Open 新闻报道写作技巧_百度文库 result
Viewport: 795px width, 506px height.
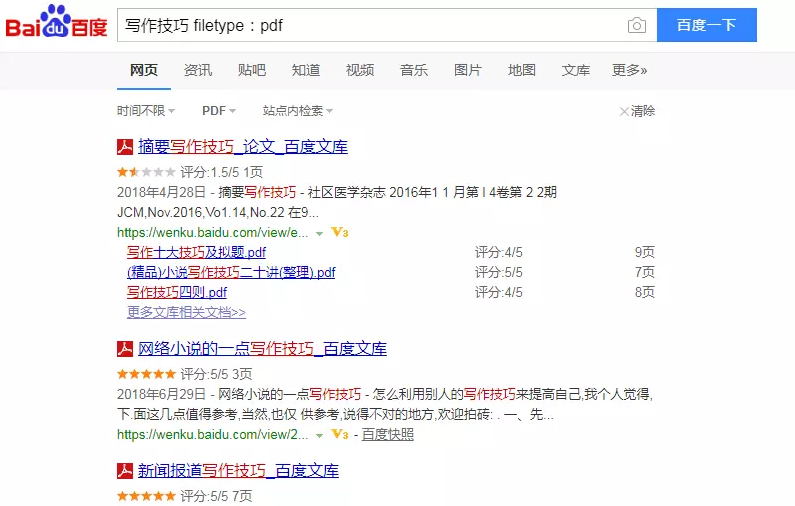click(x=238, y=471)
